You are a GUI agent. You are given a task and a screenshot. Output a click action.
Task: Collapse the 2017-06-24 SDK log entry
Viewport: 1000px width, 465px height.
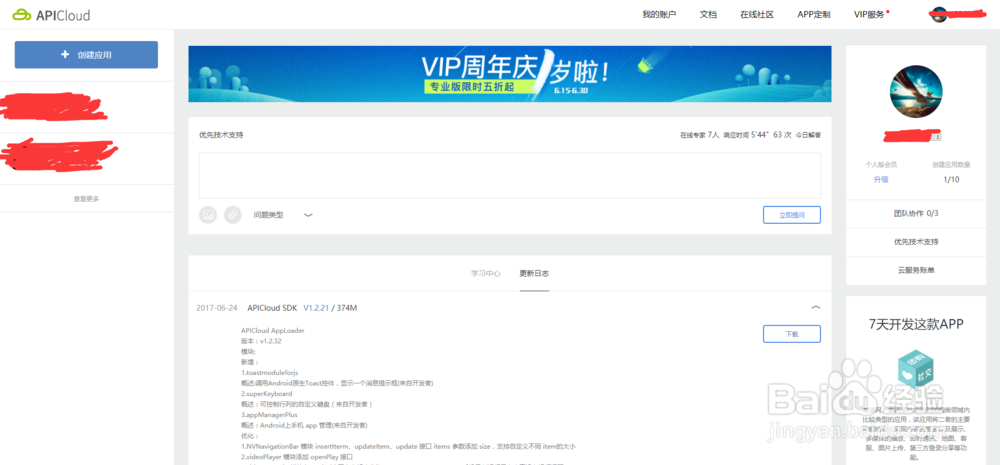(816, 307)
